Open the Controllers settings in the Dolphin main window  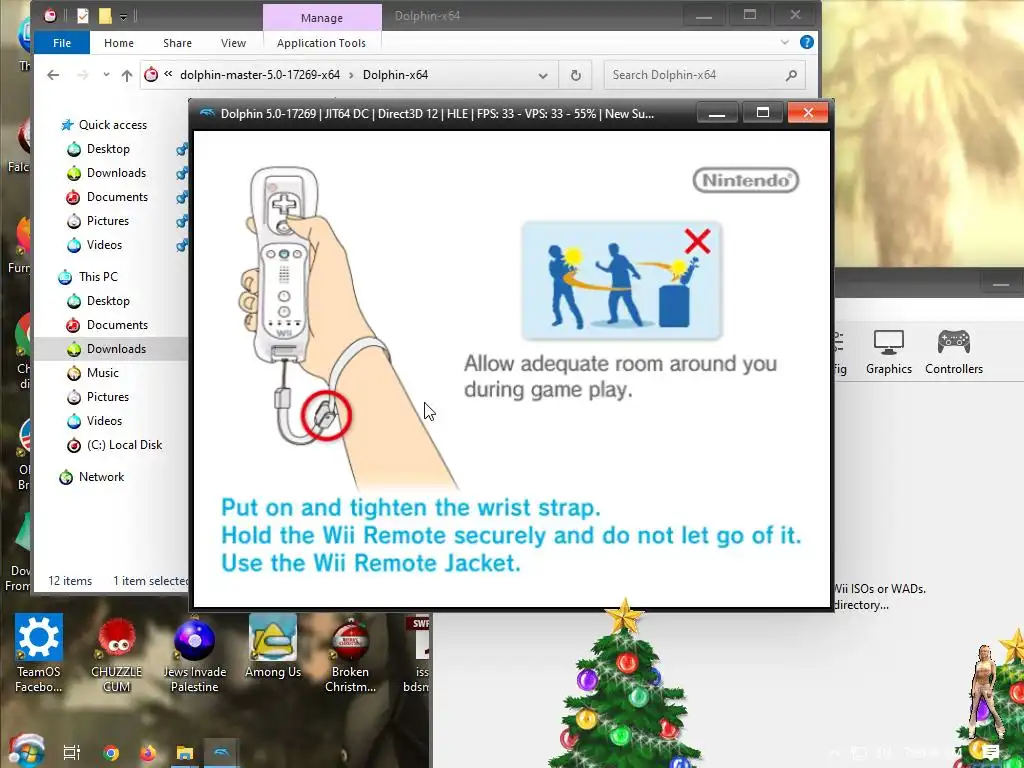[953, 352]
